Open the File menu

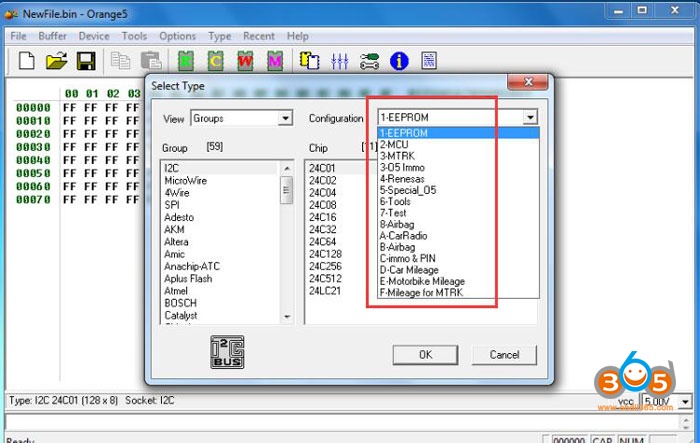pos(18,36)
